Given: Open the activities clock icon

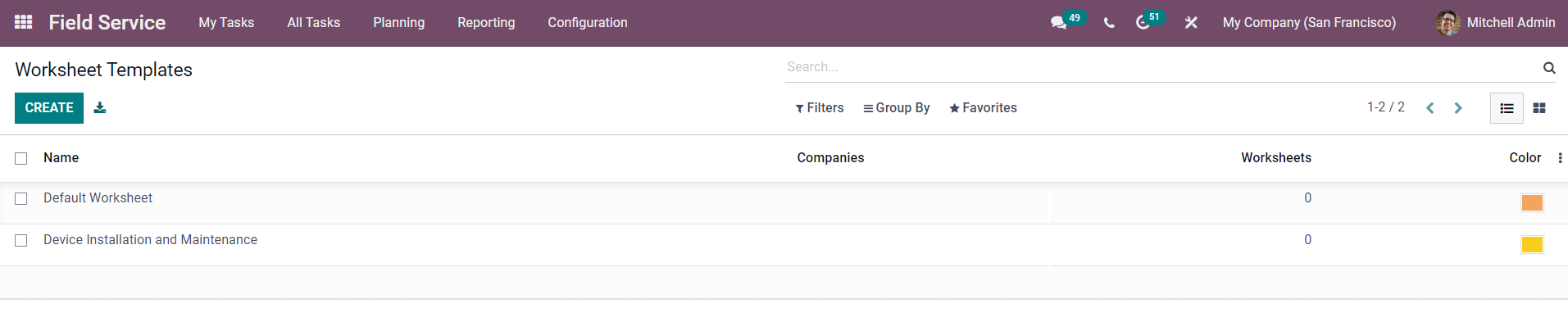Looking at the screenshot, I should pos(1143,23).
